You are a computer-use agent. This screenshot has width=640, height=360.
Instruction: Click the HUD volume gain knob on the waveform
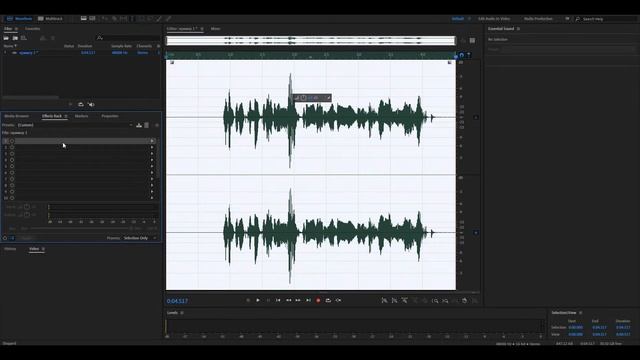point(303,98)
